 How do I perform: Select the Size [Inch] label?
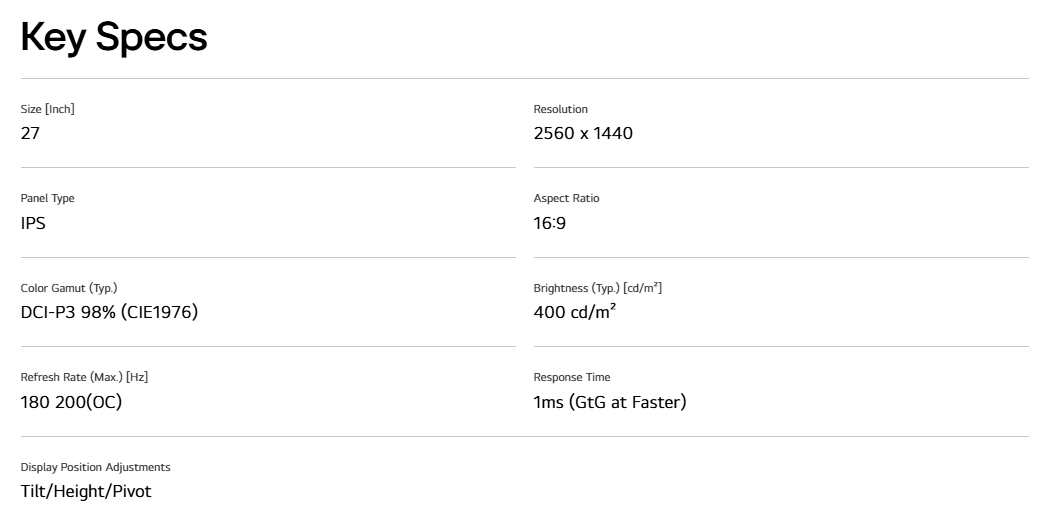(47, 109)
